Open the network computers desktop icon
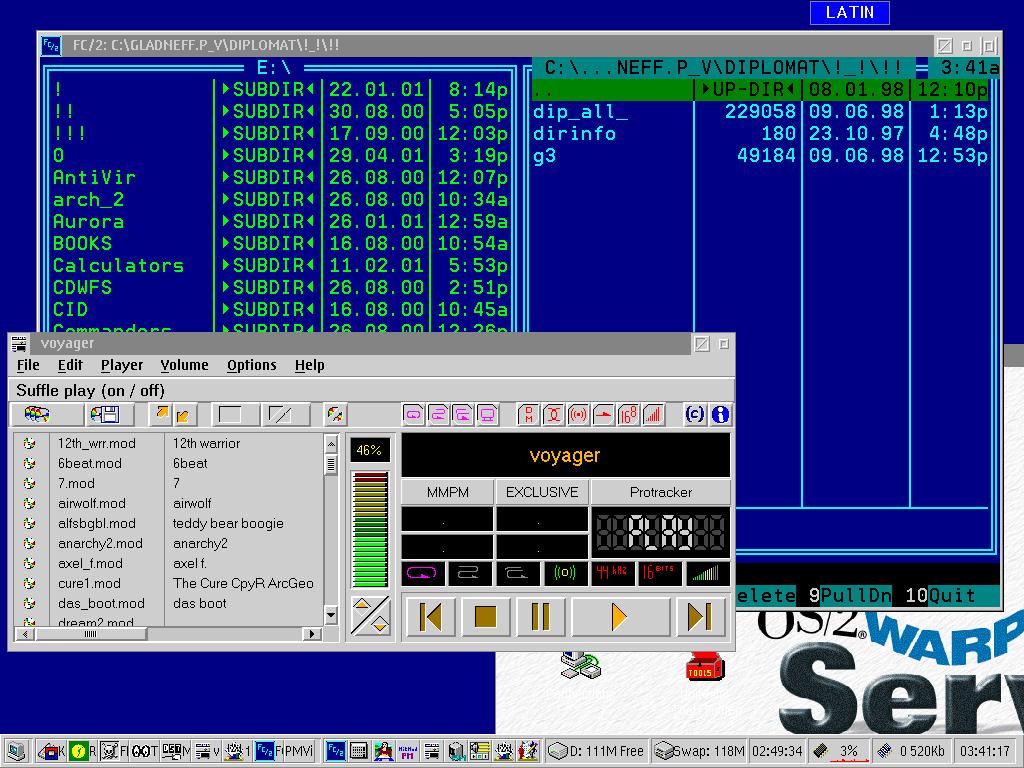1024x768 pixels. (x=581, y=665)
